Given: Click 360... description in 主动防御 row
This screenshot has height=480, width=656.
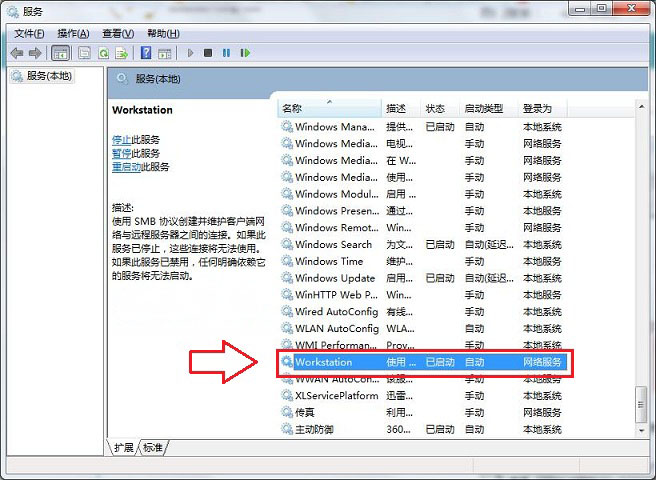Looking at the screenshot, I should point(398,429).
